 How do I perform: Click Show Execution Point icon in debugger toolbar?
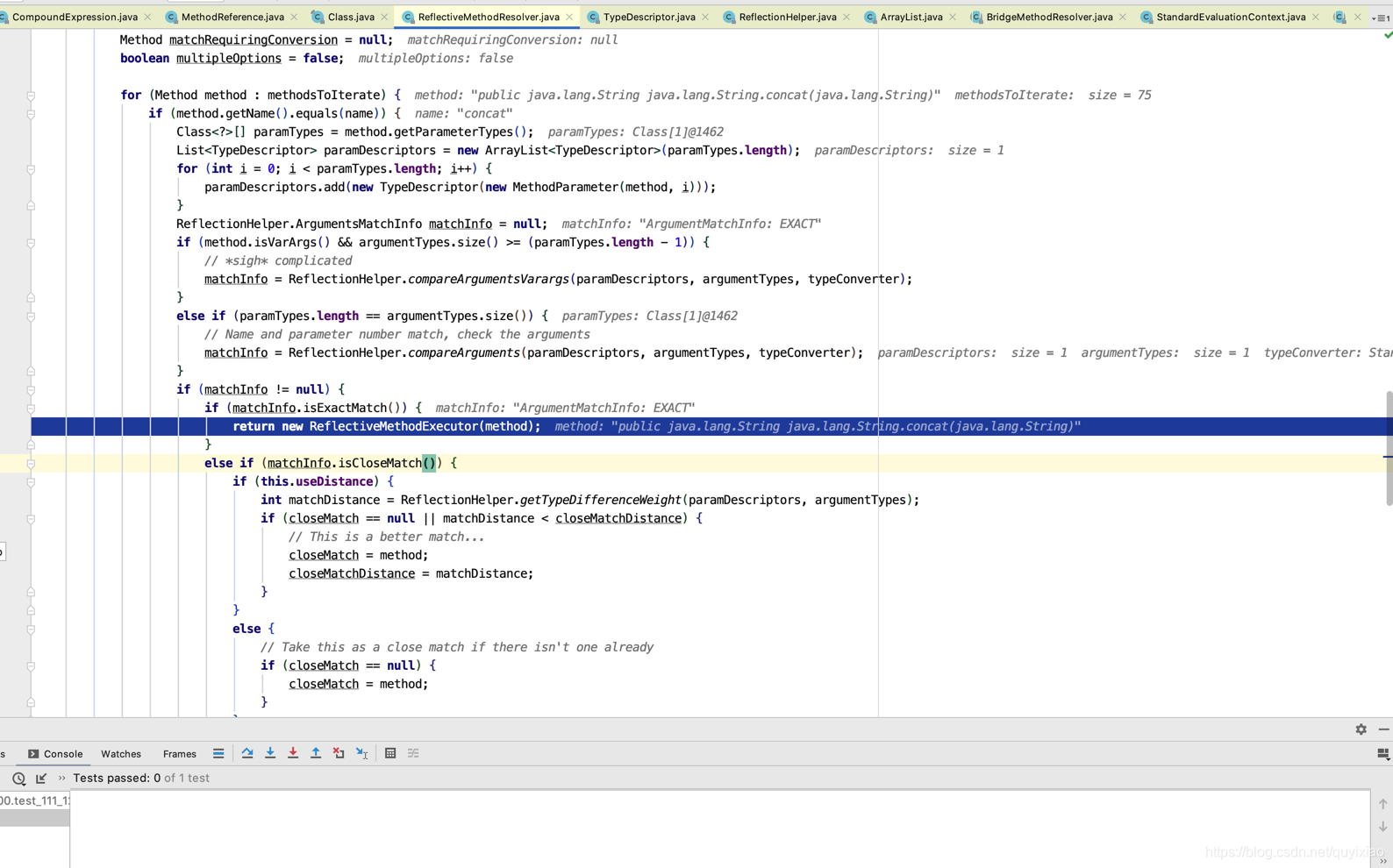pos(218,753)
